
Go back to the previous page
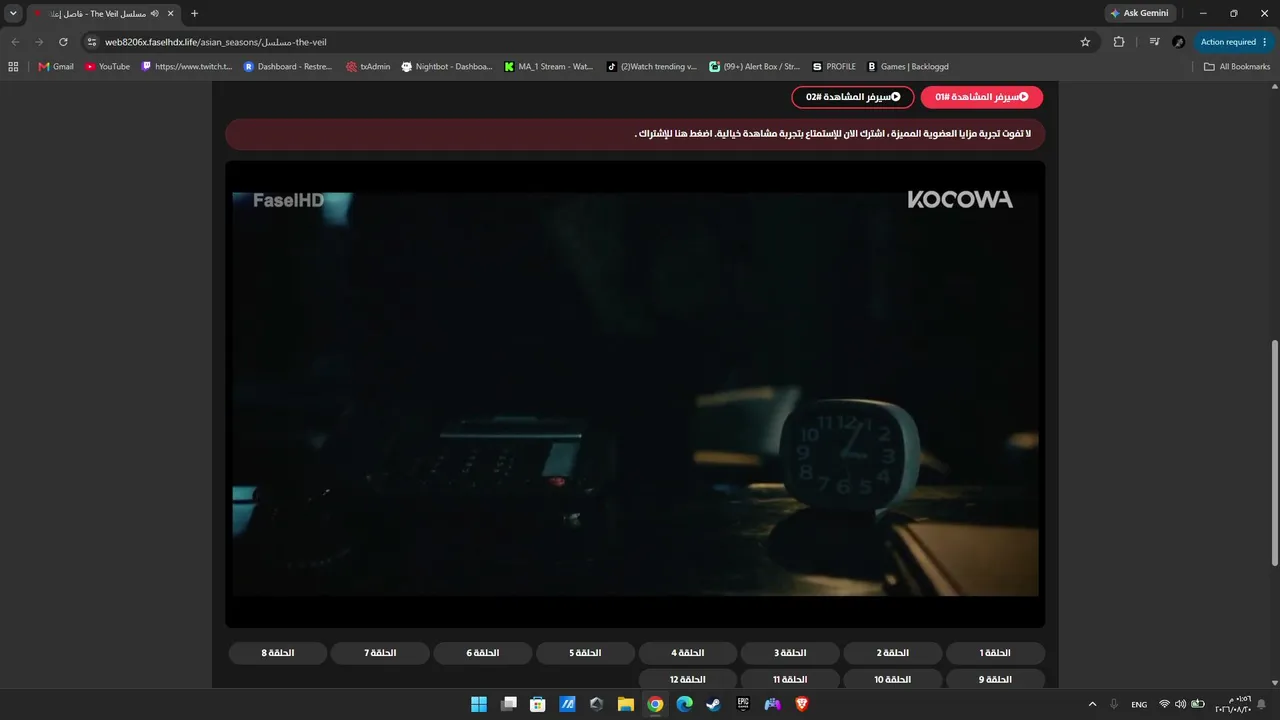tap(15, 42)
